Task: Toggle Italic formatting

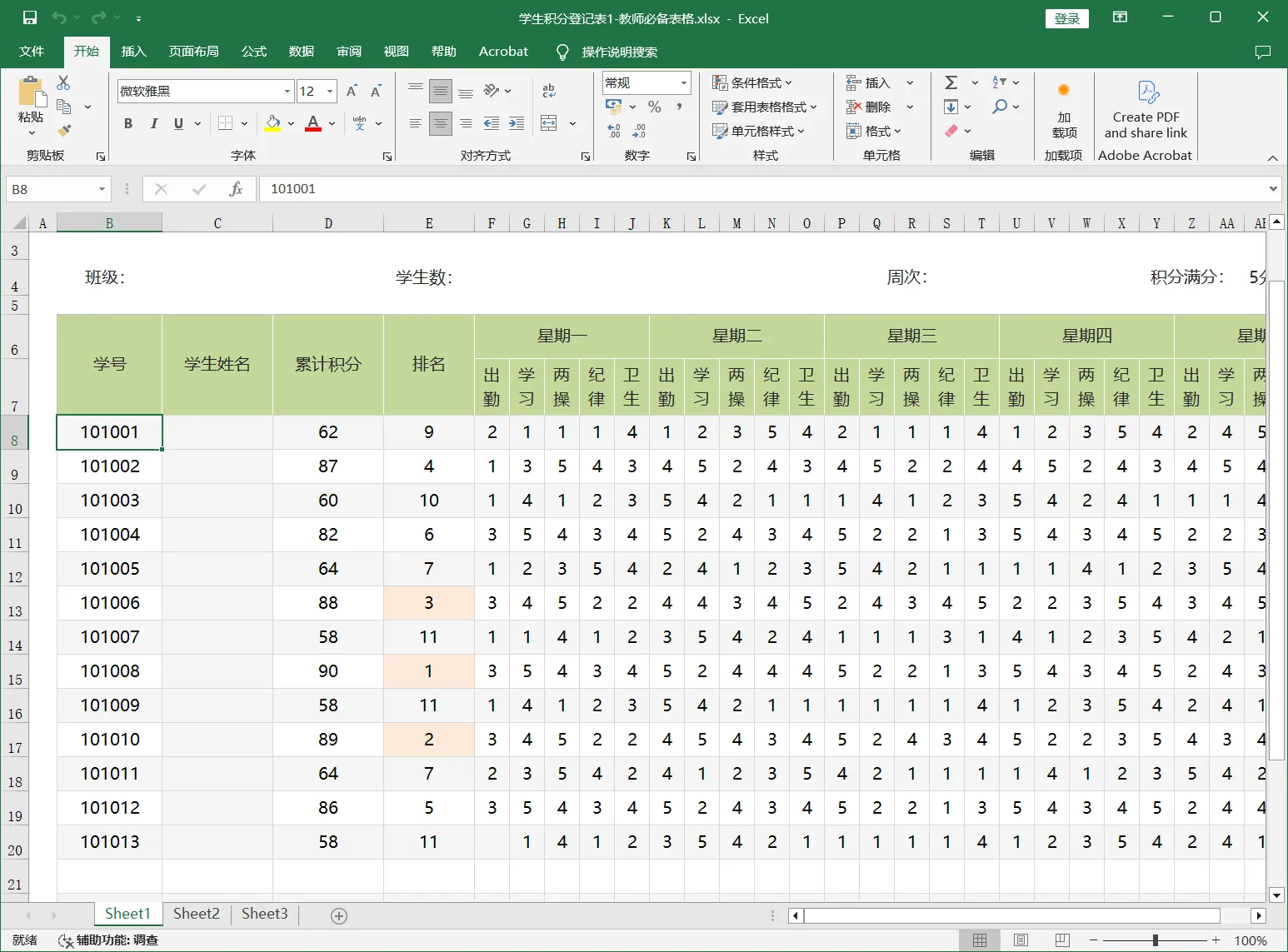Action: 153,123
